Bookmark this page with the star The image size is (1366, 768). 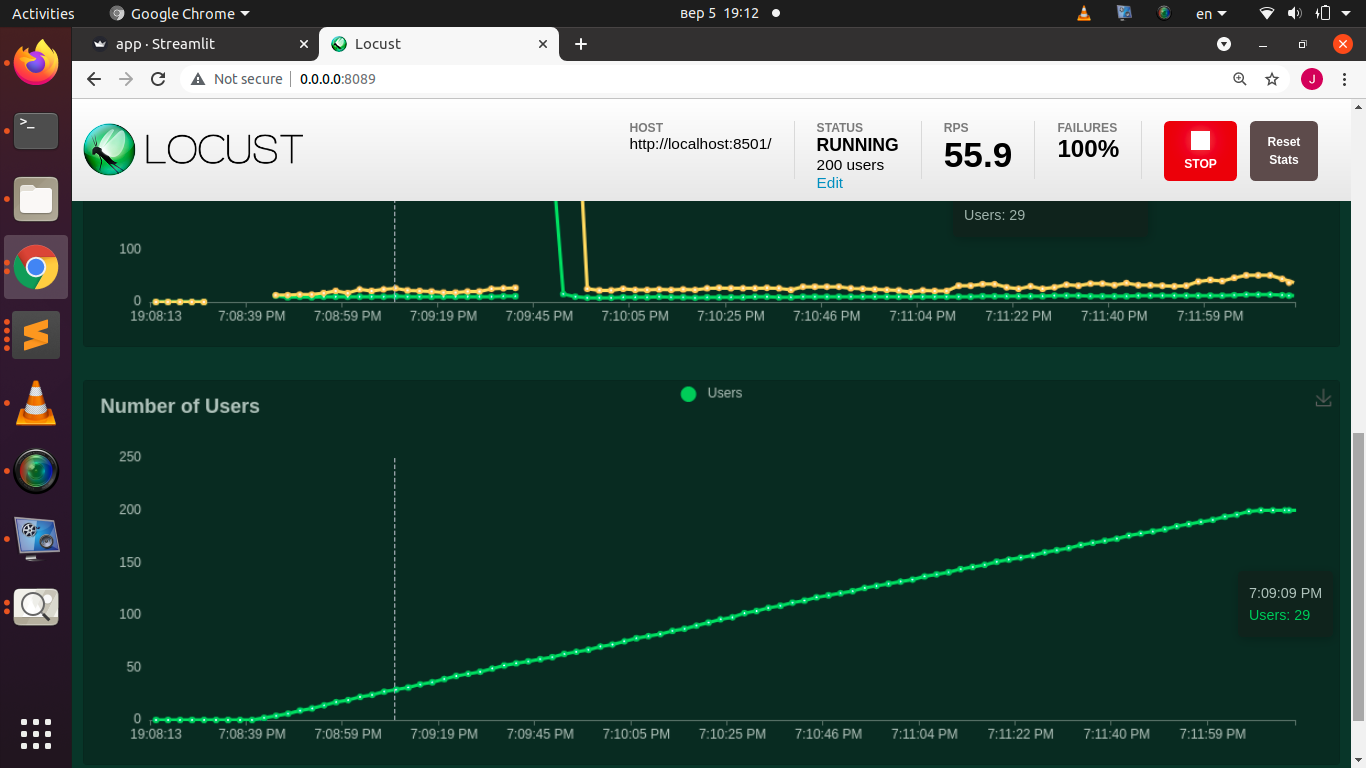pos(1272,79)
